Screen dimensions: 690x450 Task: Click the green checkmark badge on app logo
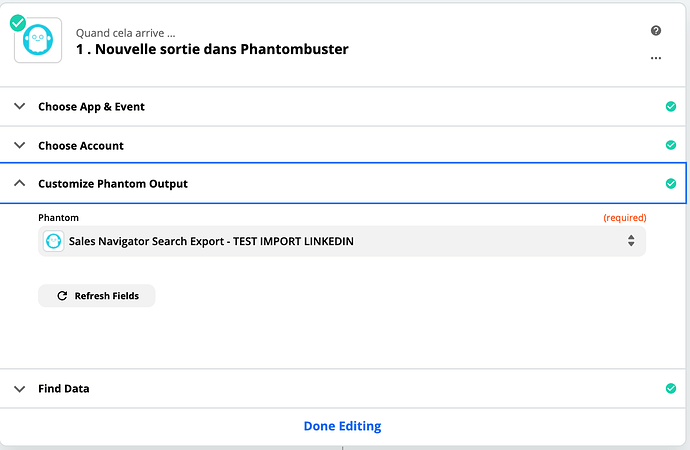point(18,23)
